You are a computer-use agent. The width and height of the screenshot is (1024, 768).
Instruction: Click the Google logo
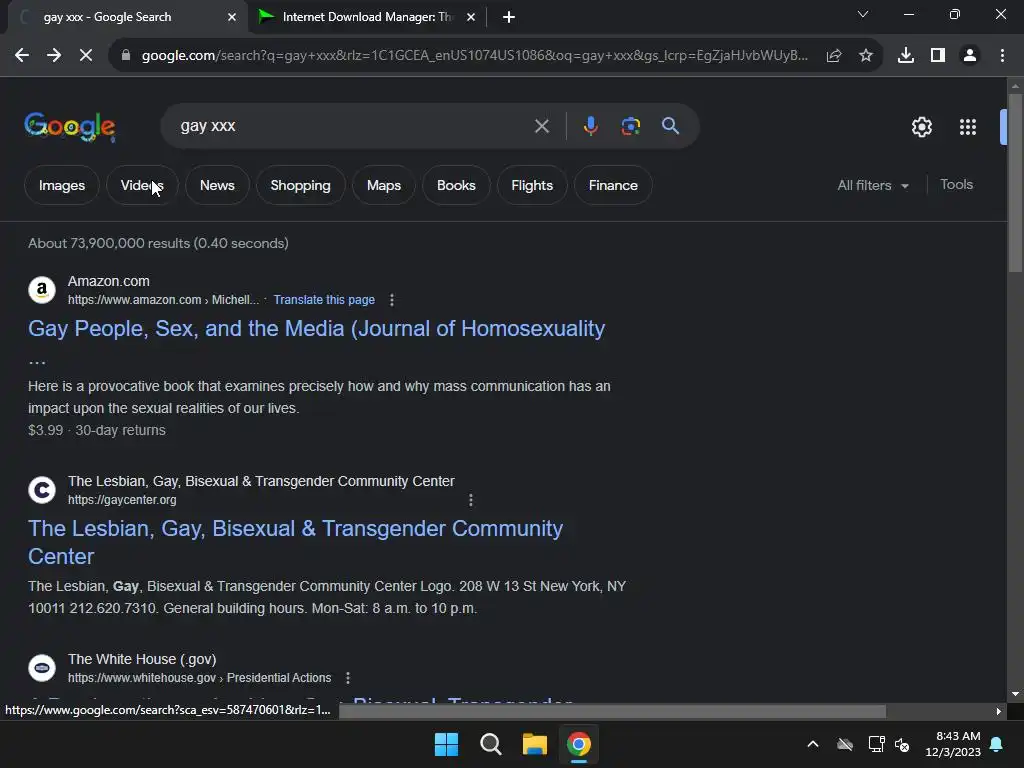(70, 126)
